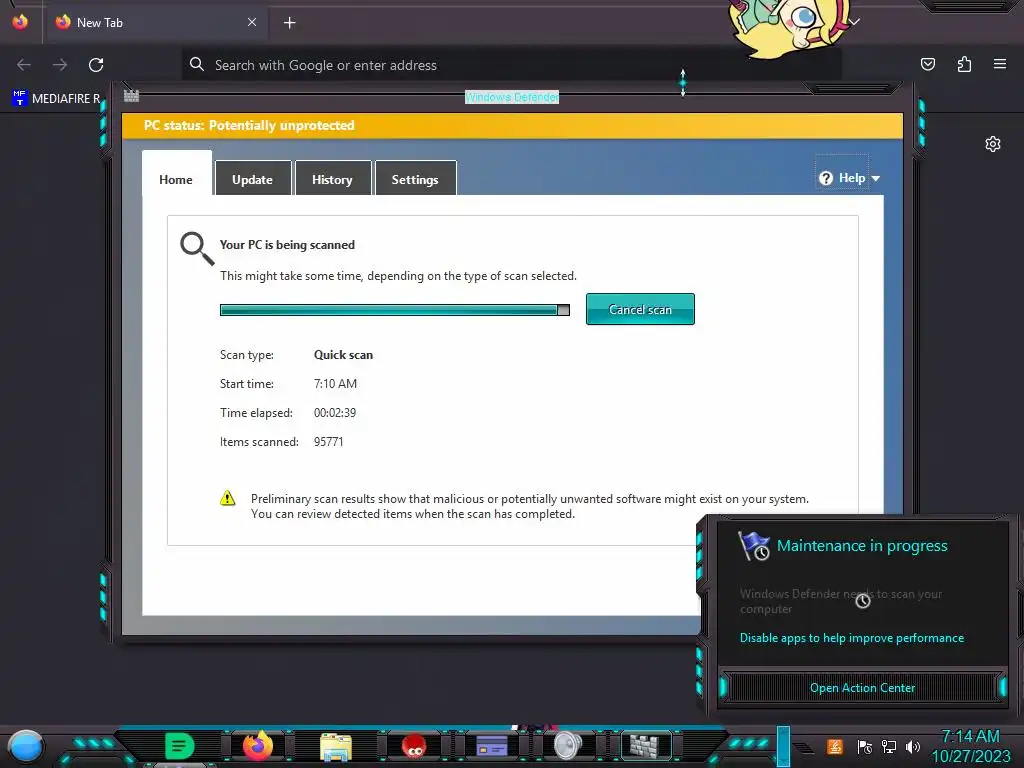
Task: Open new tab personalize gear
Action: tap(993, 144)
